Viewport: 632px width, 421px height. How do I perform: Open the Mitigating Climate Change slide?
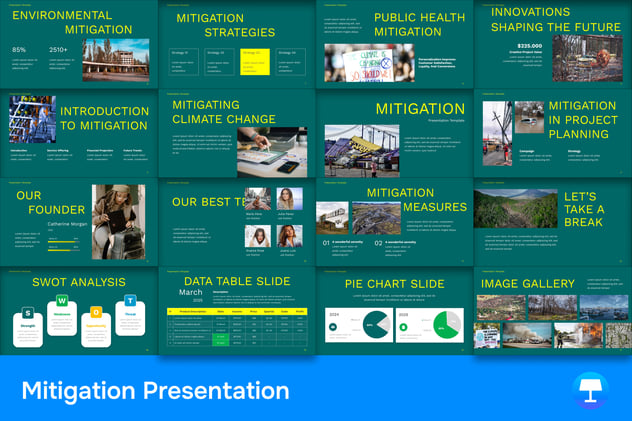(x=237, y=133)
